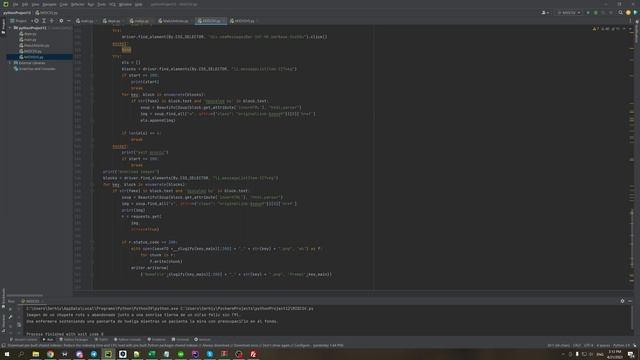Open the user account dropdown
This screenshot has width=640, height=360.
point(545,13)
